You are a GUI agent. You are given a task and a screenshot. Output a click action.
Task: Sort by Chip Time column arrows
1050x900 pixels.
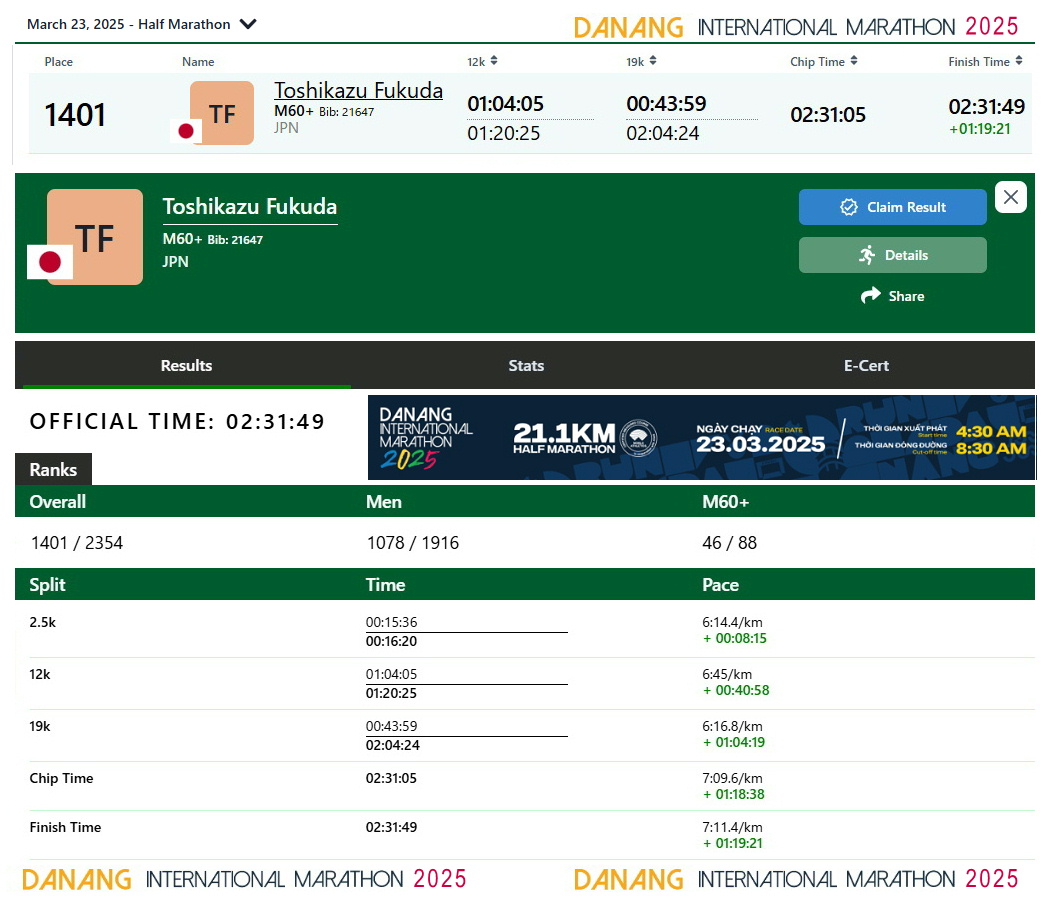(854, 61)
